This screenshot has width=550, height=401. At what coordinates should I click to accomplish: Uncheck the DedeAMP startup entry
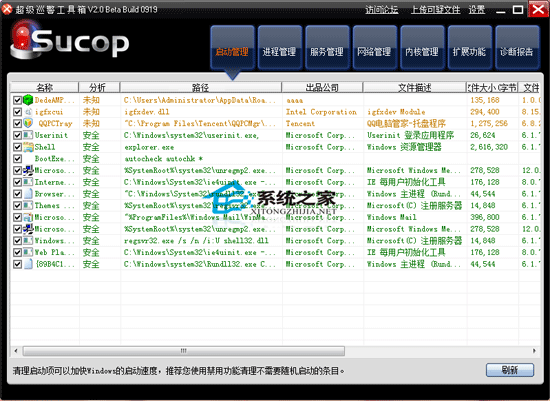tap(17, 100)
